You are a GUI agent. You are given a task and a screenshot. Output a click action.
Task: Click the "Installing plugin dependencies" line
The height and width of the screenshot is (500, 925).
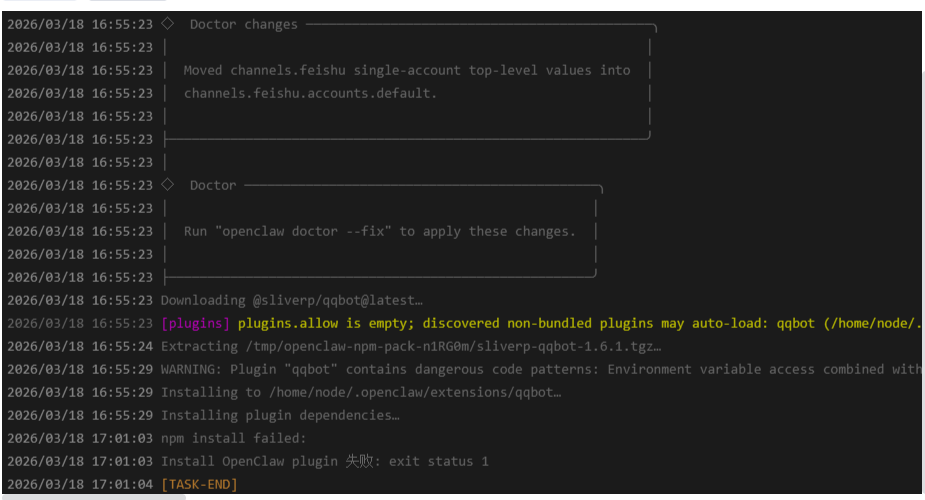pyautogui.click(x=280, y=415)
